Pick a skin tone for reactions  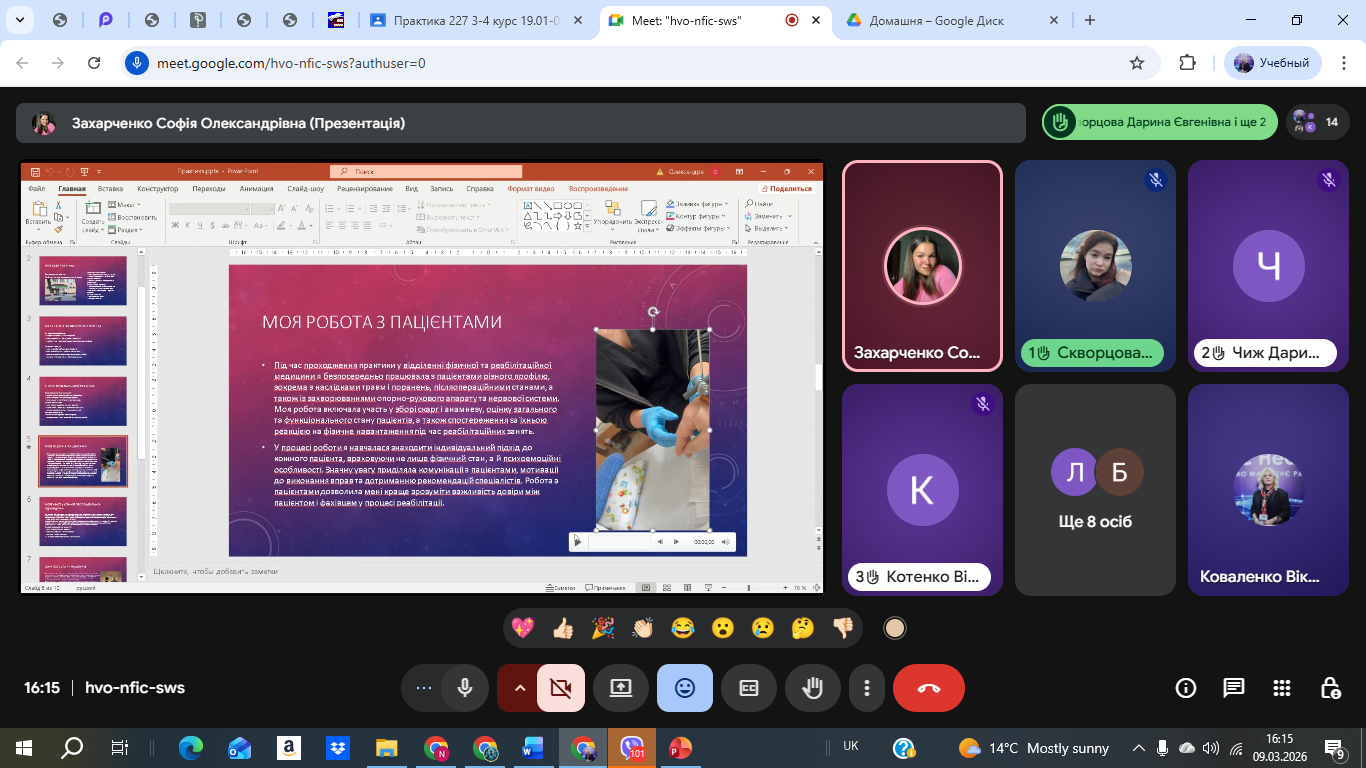tap(895, 628)
